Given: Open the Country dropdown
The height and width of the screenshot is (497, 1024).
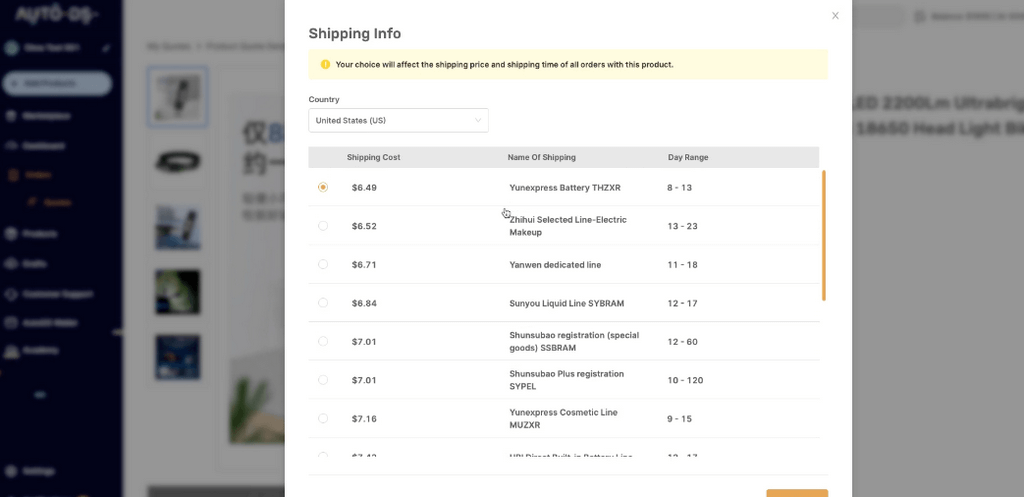Looking at the screenshot, I should [398, 120].
